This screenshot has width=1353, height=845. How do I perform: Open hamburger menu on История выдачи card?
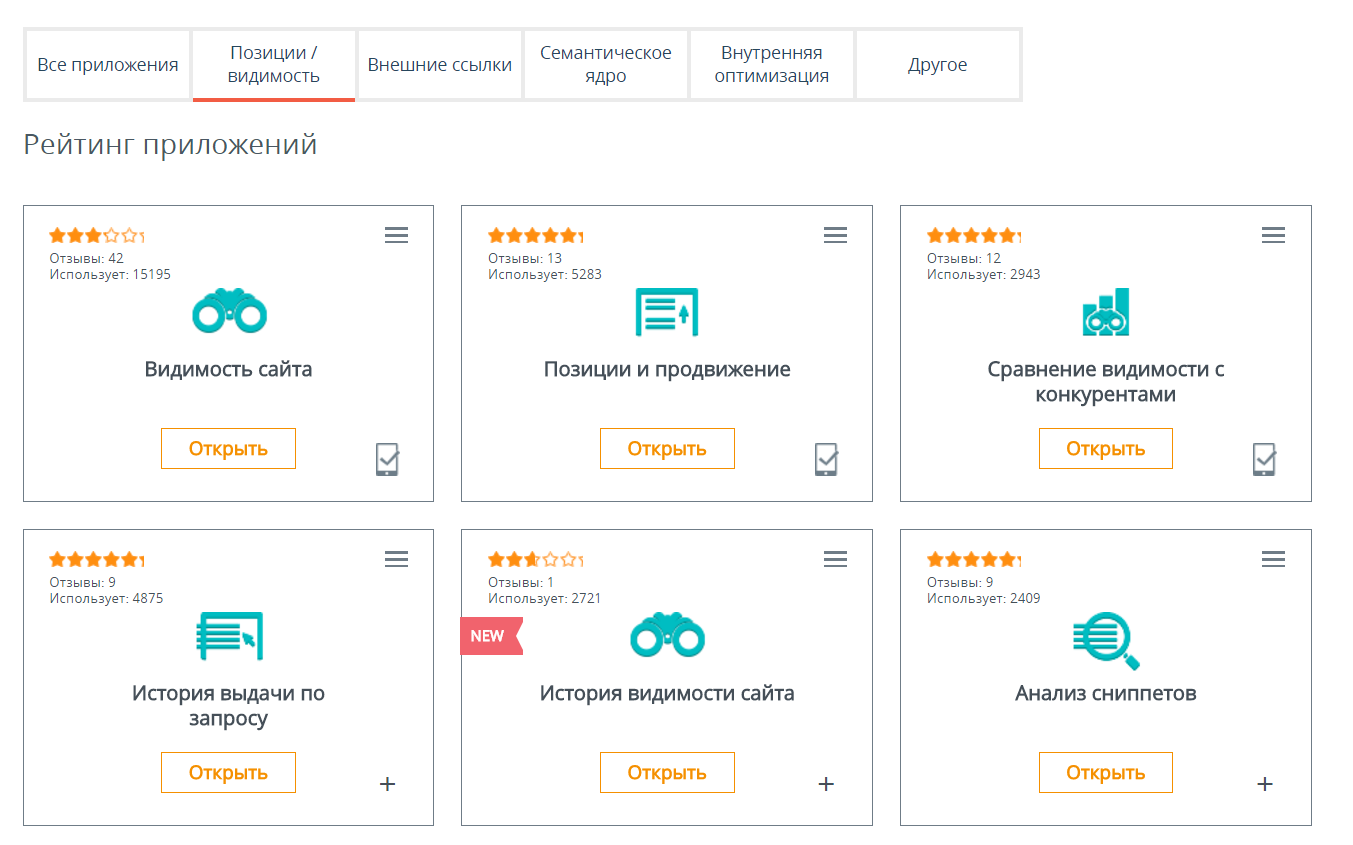(396, 559)
